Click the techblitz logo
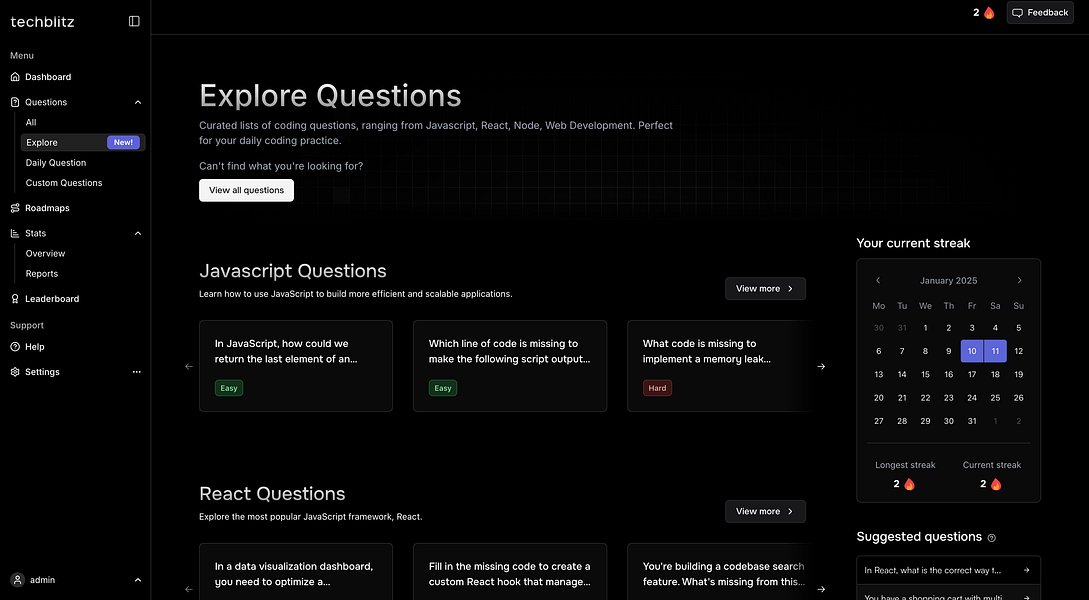Screen dimensions: 1089x600 click(42, 22)
